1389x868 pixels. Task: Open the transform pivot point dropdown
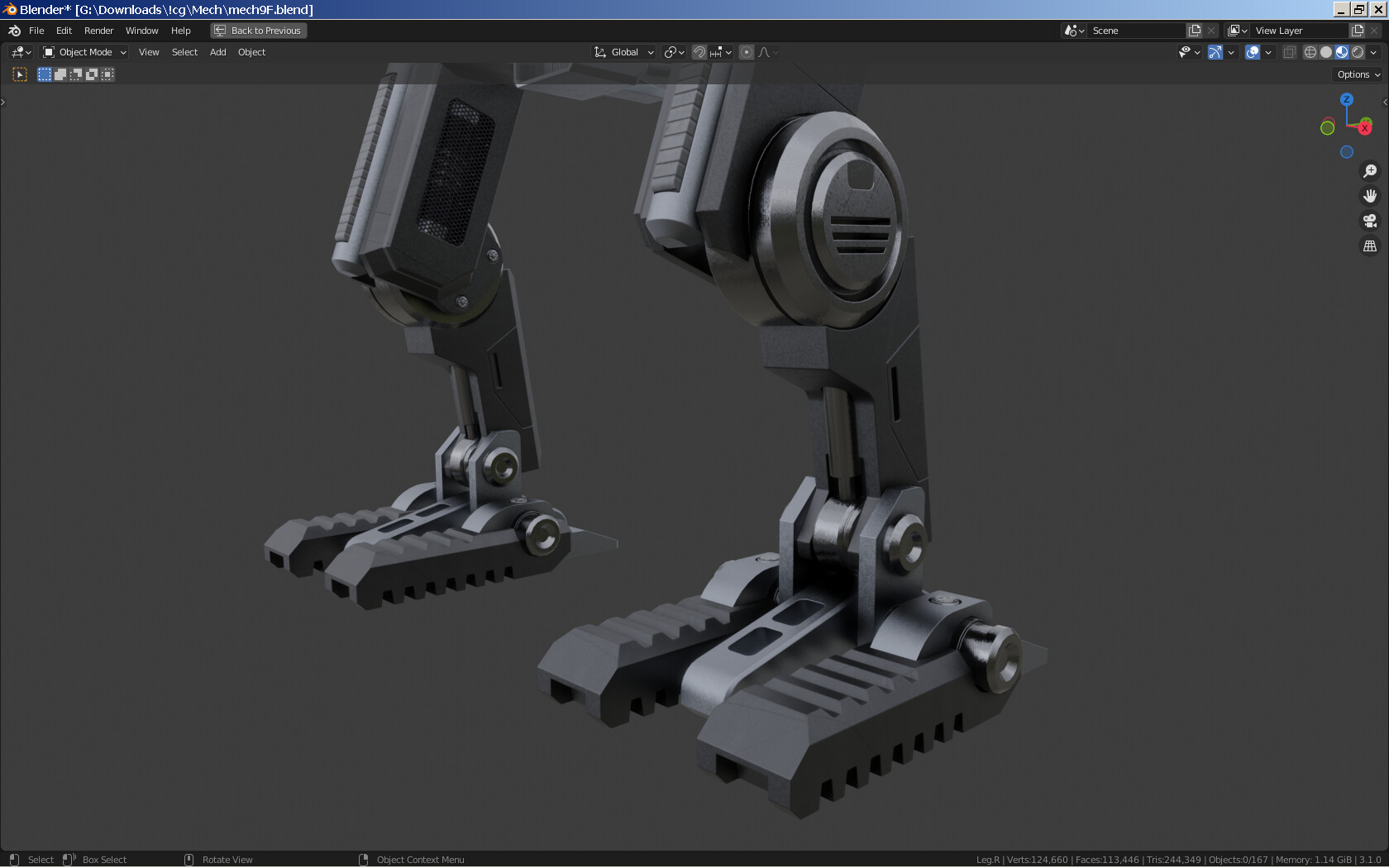tap(674, 51)
